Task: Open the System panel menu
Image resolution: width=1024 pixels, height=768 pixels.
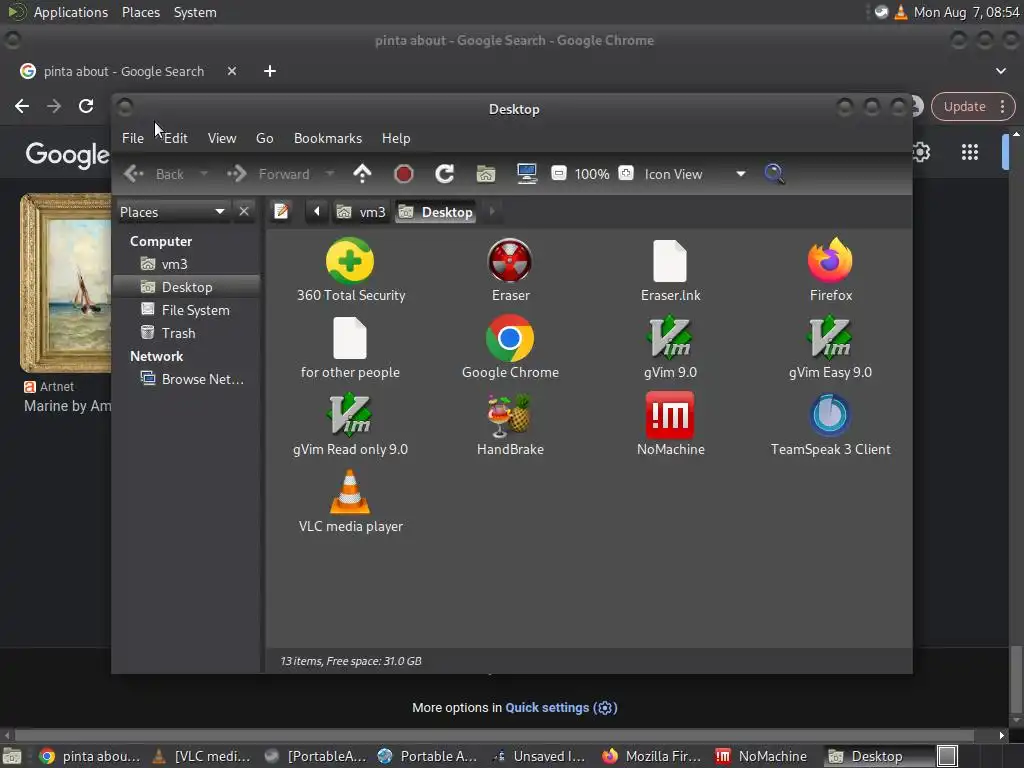Action: click(195, 12)
